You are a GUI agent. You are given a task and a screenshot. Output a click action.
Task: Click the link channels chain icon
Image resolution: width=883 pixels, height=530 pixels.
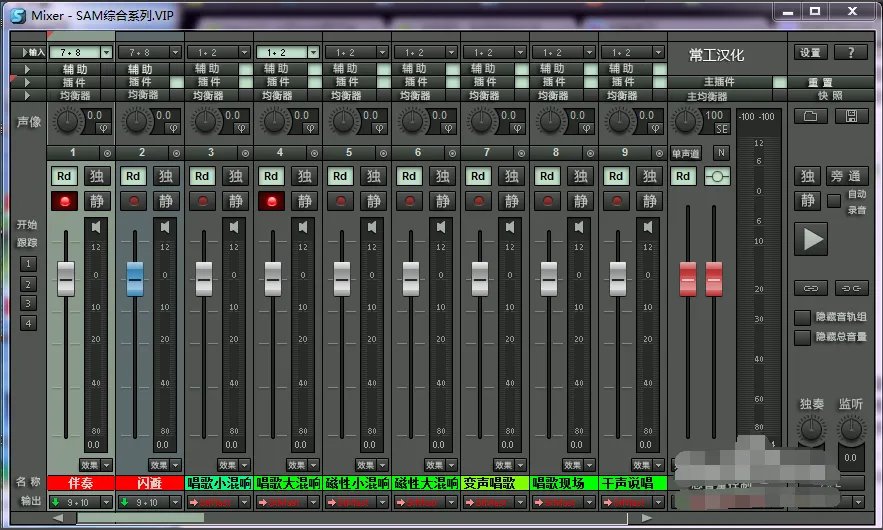pos(810,288)
